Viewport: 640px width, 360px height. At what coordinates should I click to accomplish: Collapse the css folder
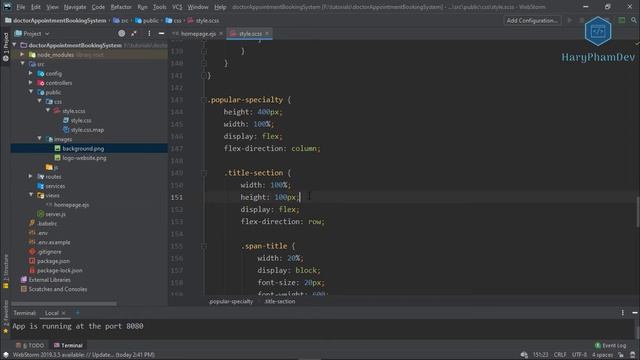(x=40, y=101)
